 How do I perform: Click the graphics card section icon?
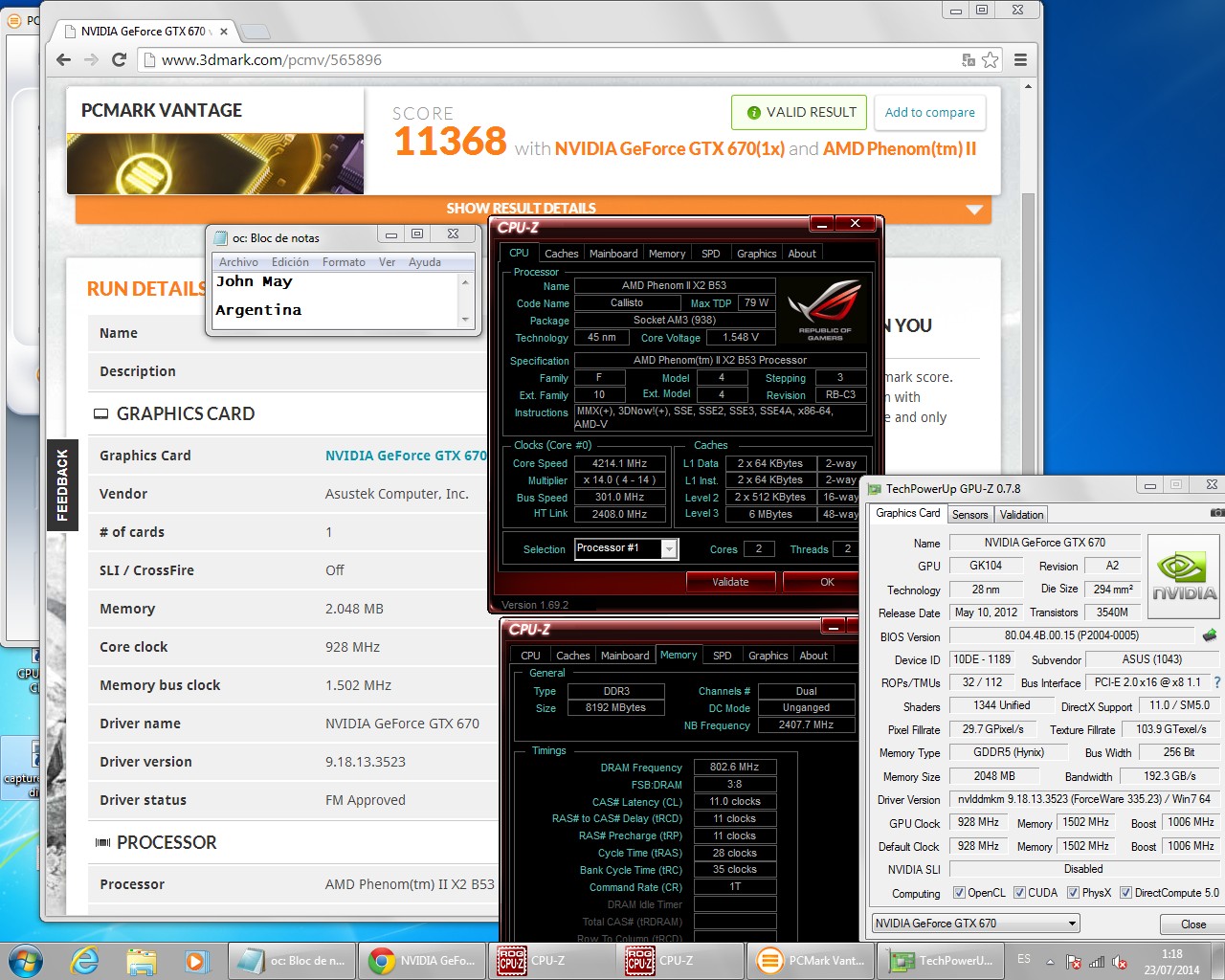point(100,414)
